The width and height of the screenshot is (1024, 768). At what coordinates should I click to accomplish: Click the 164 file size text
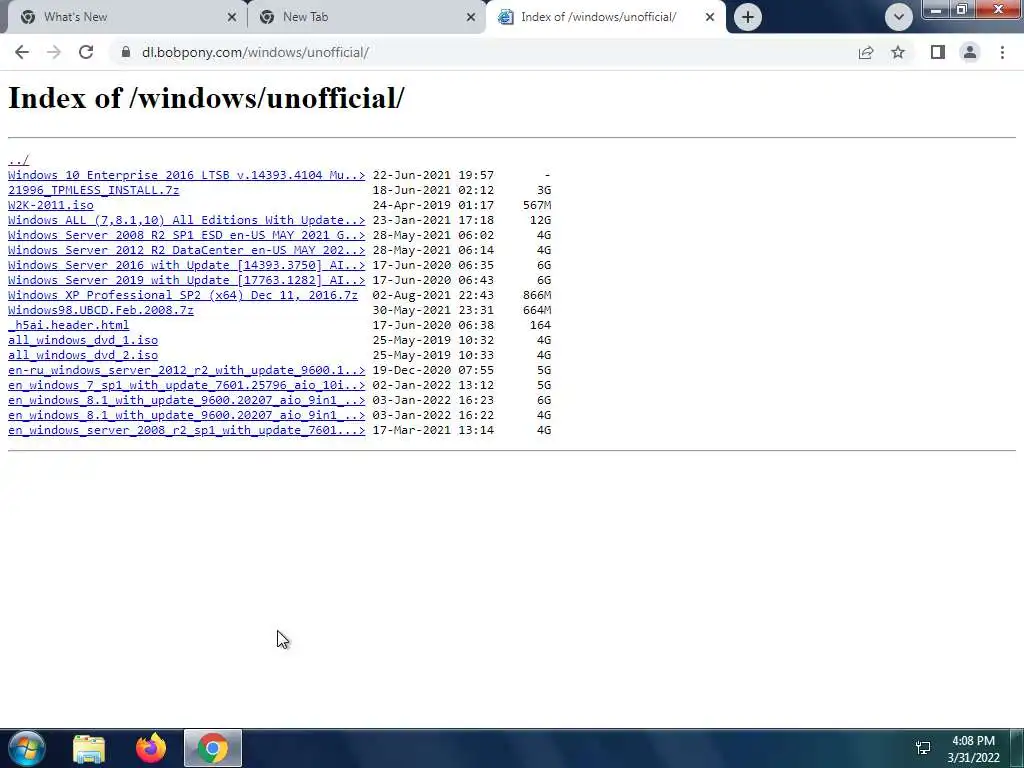coord(541,325)
